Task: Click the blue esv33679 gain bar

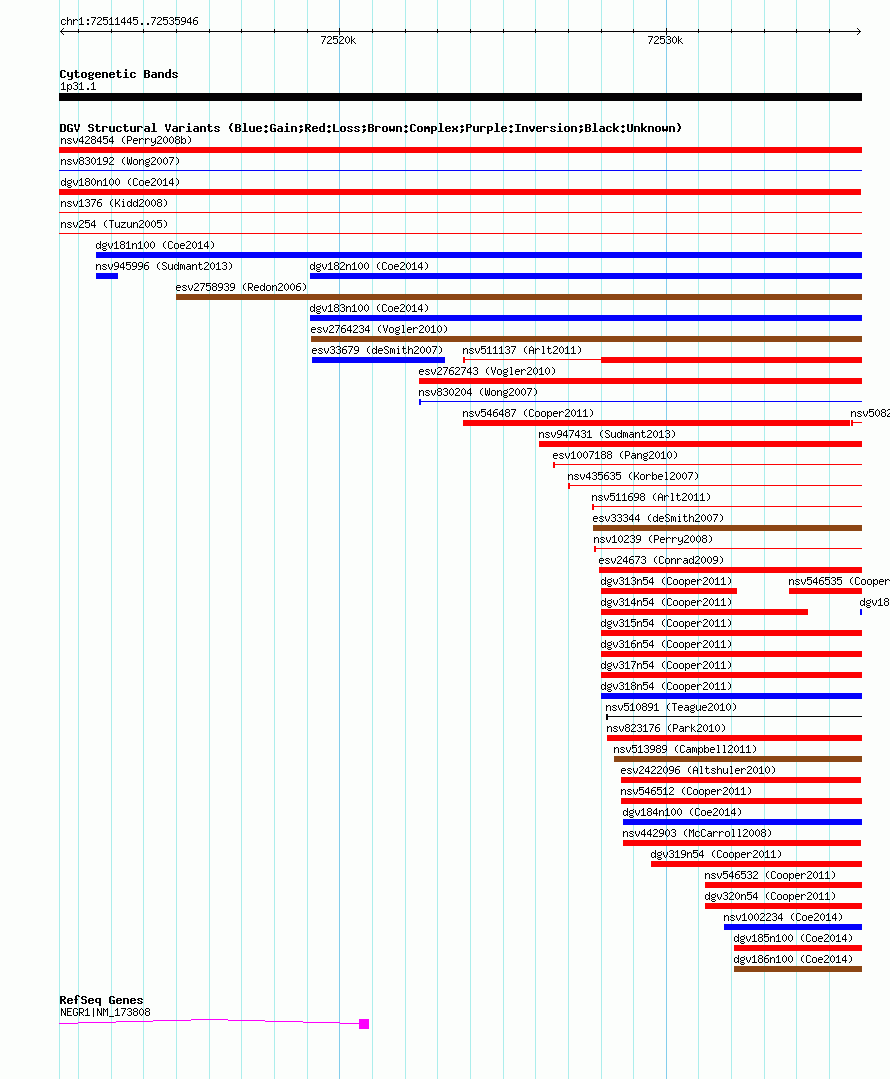Action: [378, 360]
